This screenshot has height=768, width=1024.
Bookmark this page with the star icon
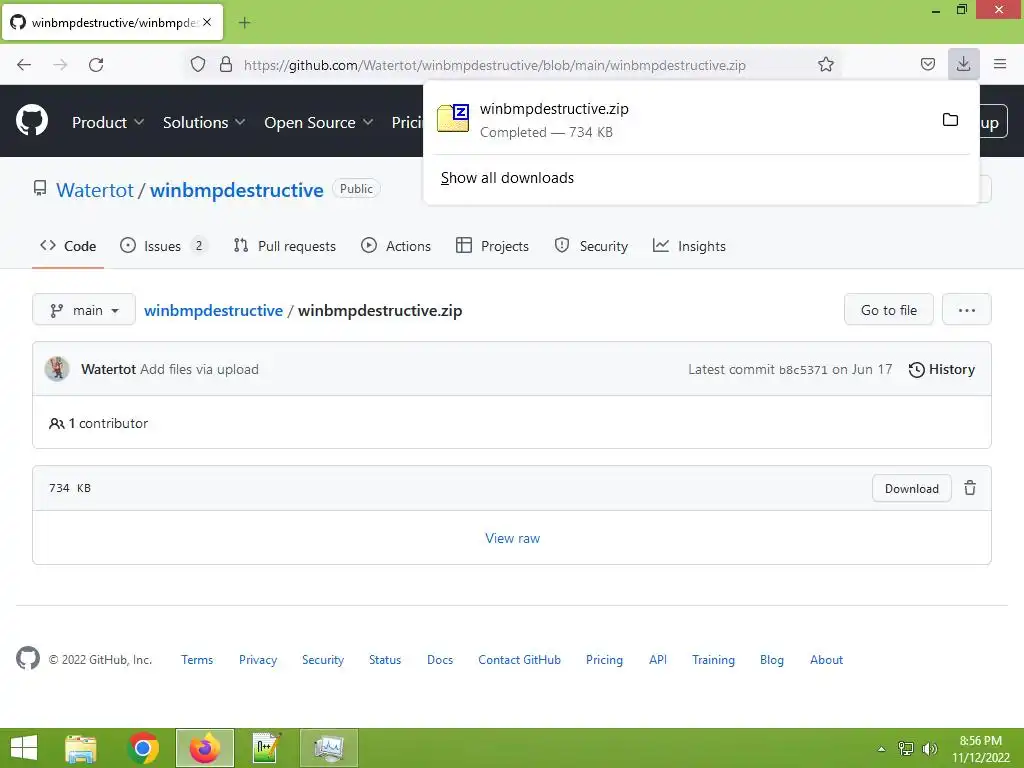pyautogui.click(x=825, y=65)
